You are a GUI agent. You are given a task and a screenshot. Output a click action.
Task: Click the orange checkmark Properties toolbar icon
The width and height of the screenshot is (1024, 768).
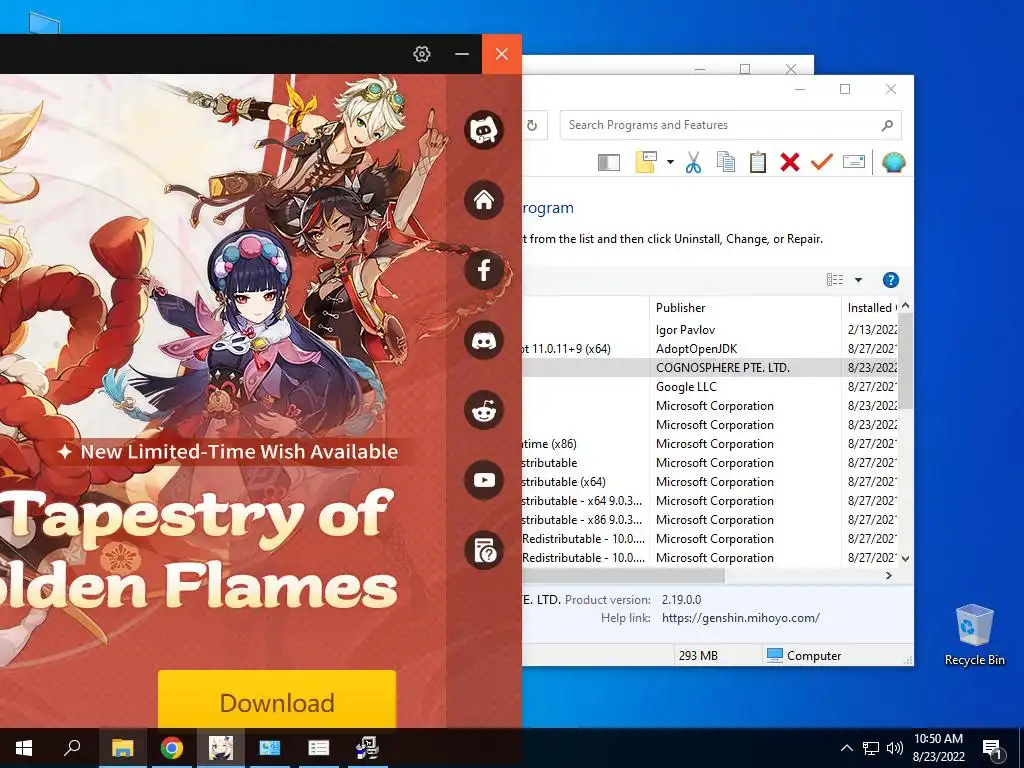click(822, 161)
